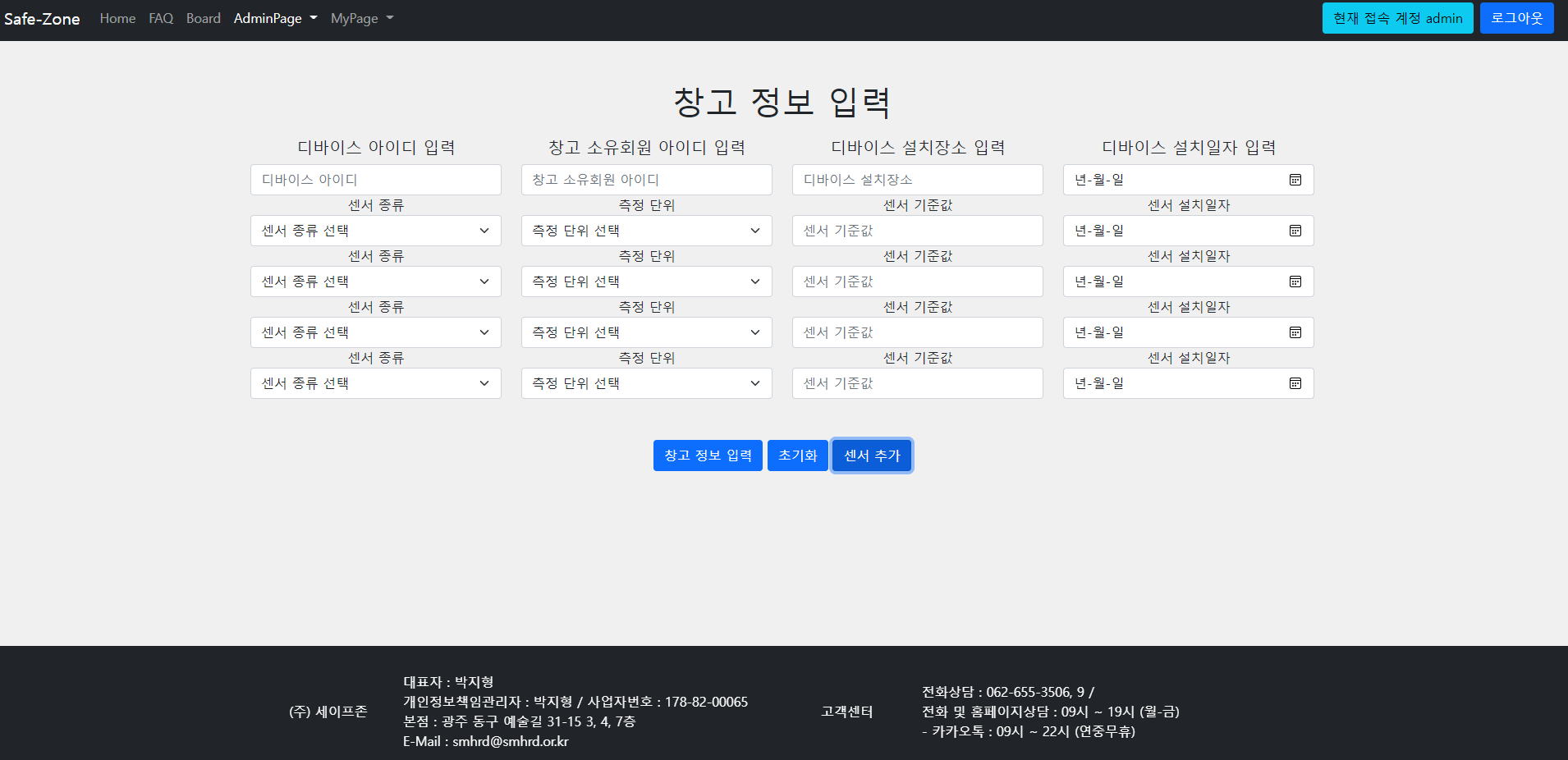Open the last 센서 종류 선택 dropdown
1568x760 pixels.
click(375, 383)
